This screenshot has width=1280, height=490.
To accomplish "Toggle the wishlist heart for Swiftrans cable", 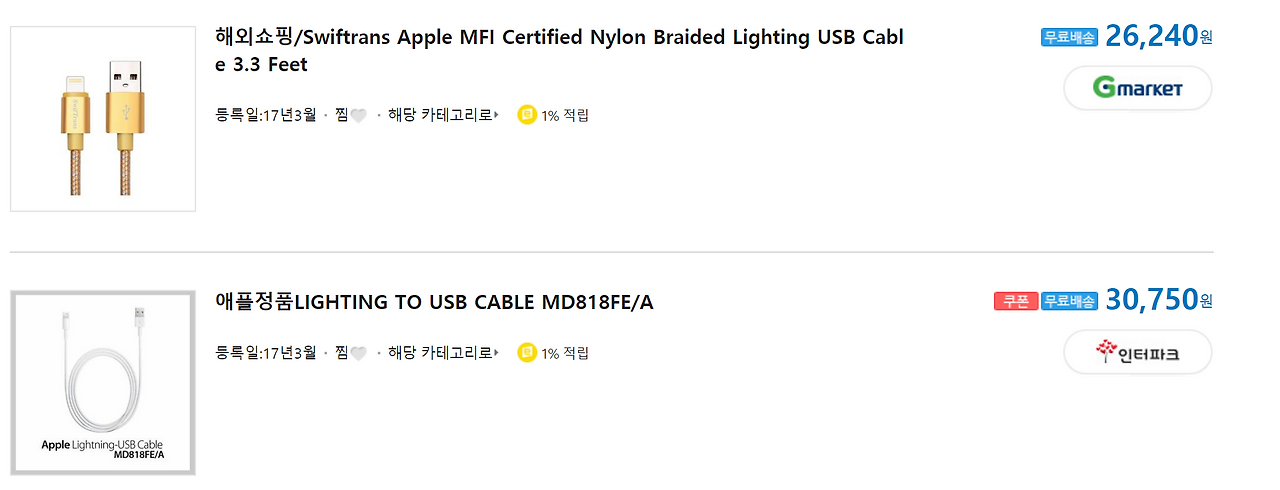I will 358,116.
